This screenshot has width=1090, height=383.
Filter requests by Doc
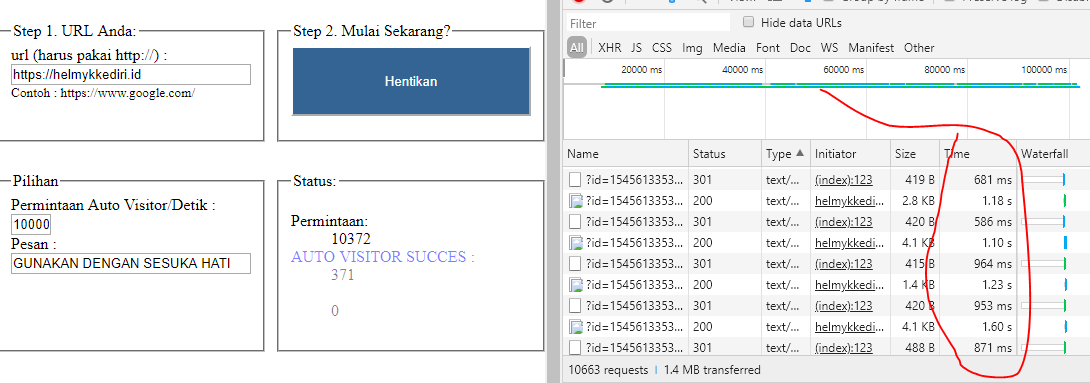(x=800, y=48)
